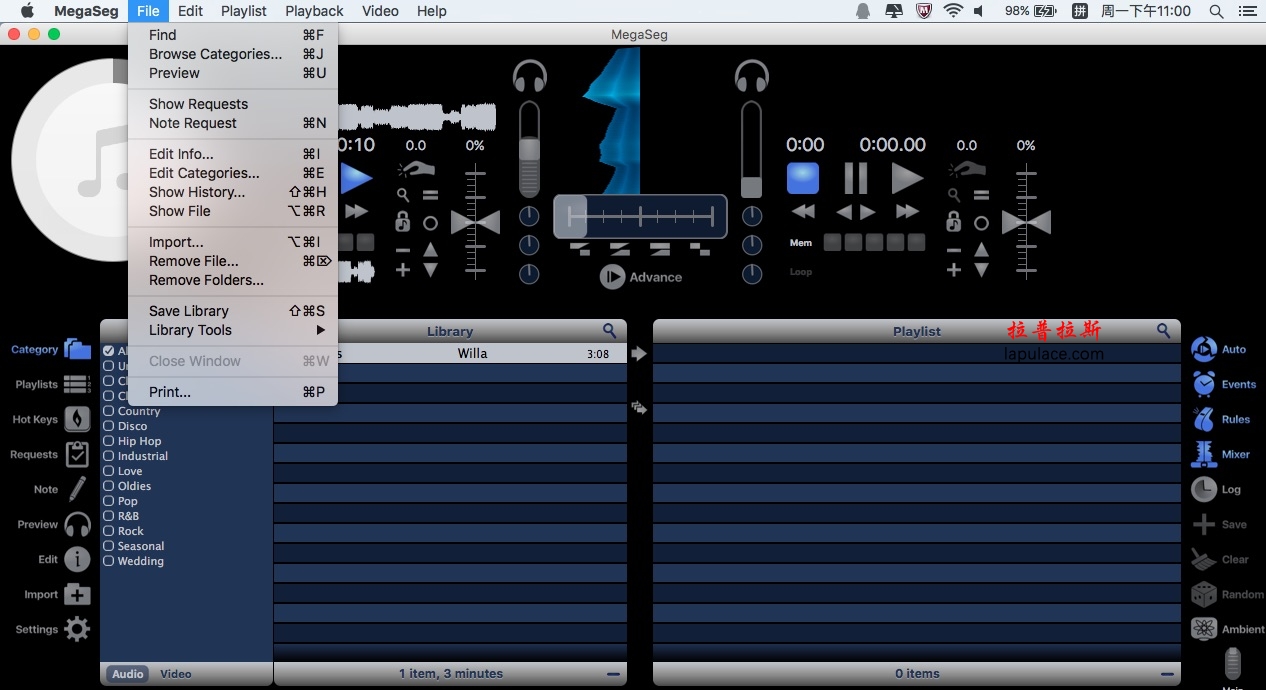Select the Willa track row in Library
This screenshot has width=1266, height=690.
(450, 353)
